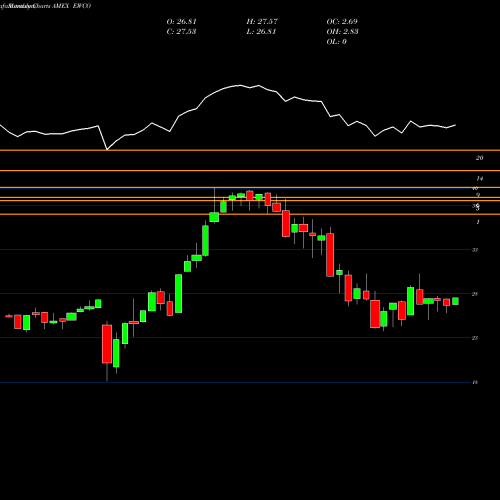Screen dimensions: 500x500
Task: Click the 20 label on the right axis
Action: 479,158
